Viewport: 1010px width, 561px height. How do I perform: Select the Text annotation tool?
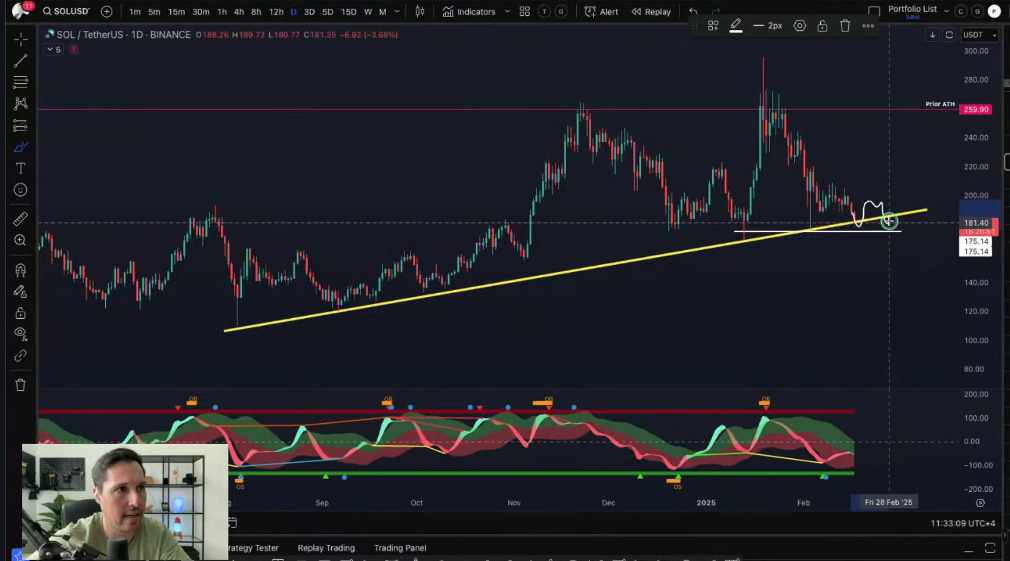[21, 168]
